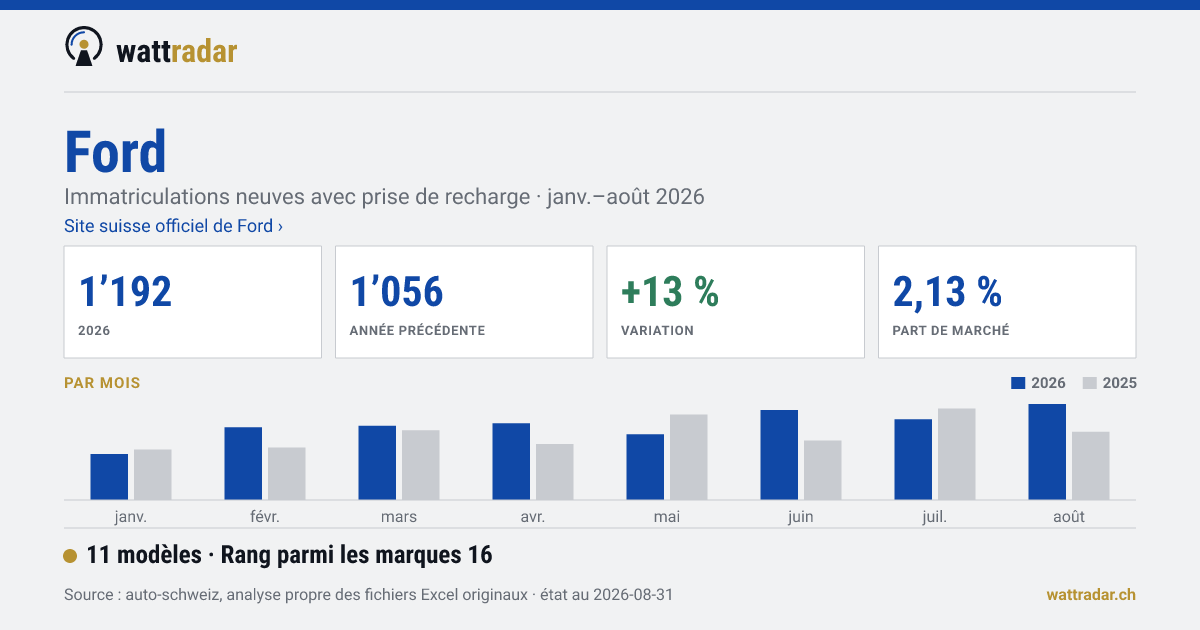Image resolution: width=1200 pixels, height=630 pixels.
Task: Click the grey 2025 legend swatch
Action: point(1091,383)
